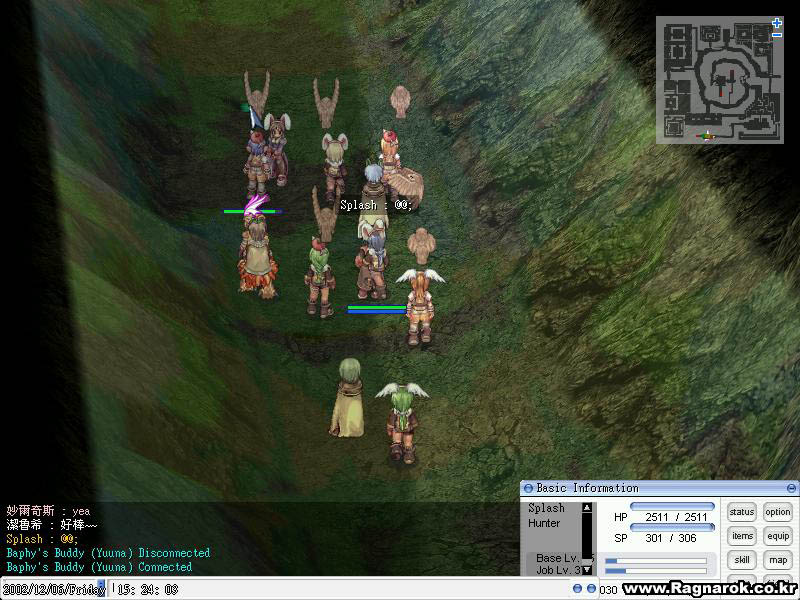The width and height of the screenshot is (800, 600).
Task: Click the right round button on the chat bar
Action: [591, 589]
